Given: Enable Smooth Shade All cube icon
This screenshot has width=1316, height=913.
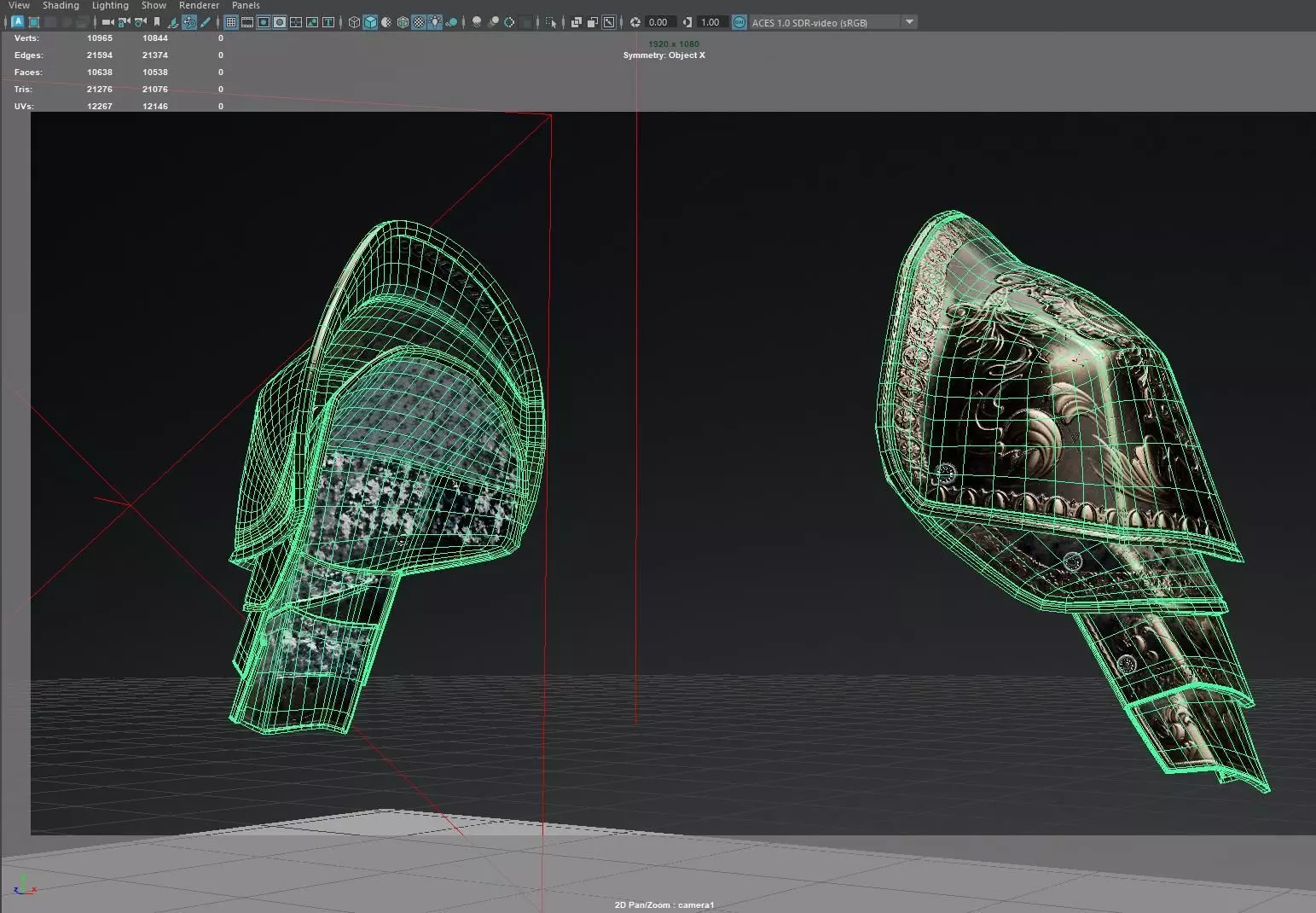Looking at the screenshot, I should pyautogui.click(x=370, y=22).
